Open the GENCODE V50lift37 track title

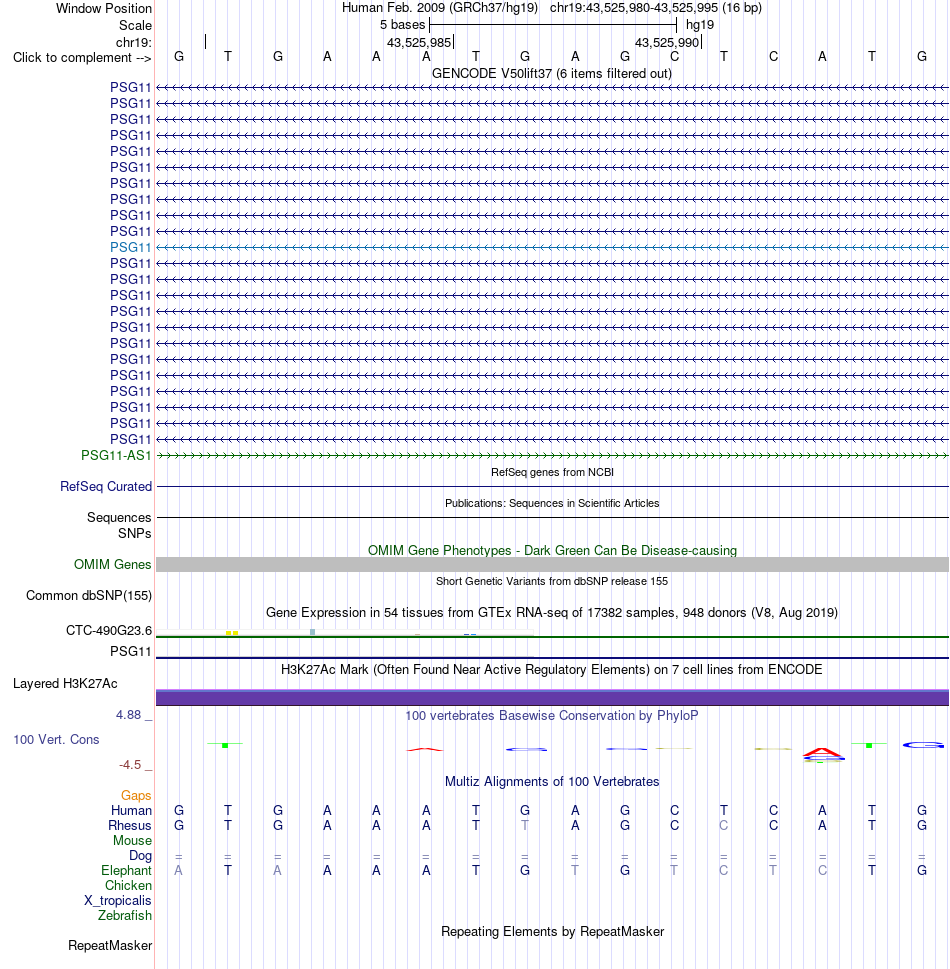[x=552, y=74]
